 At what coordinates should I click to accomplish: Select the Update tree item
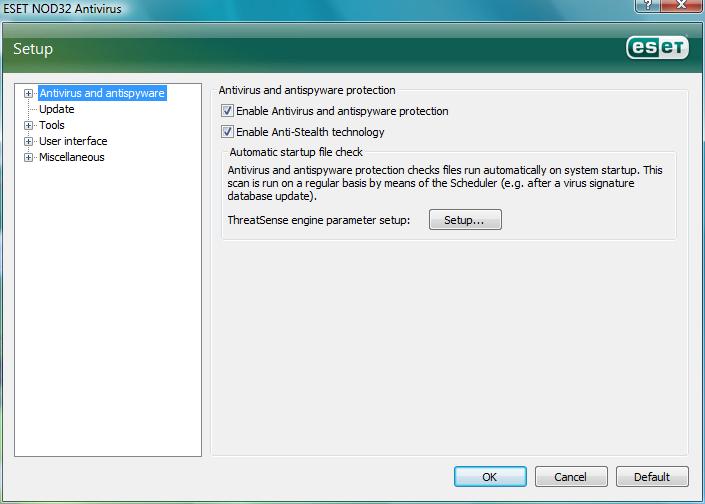57,109
